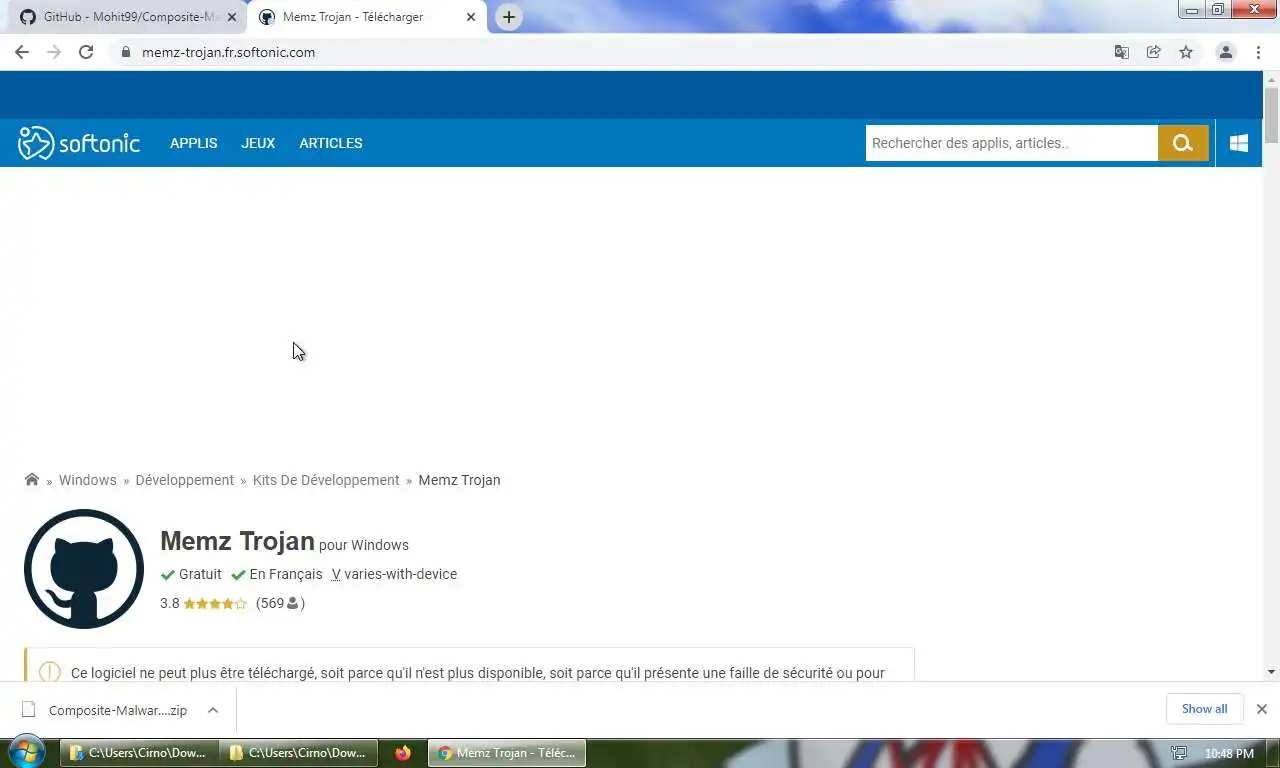Open a new browser tab
This screenshot has width=1280, height=768.
[508, 17]
